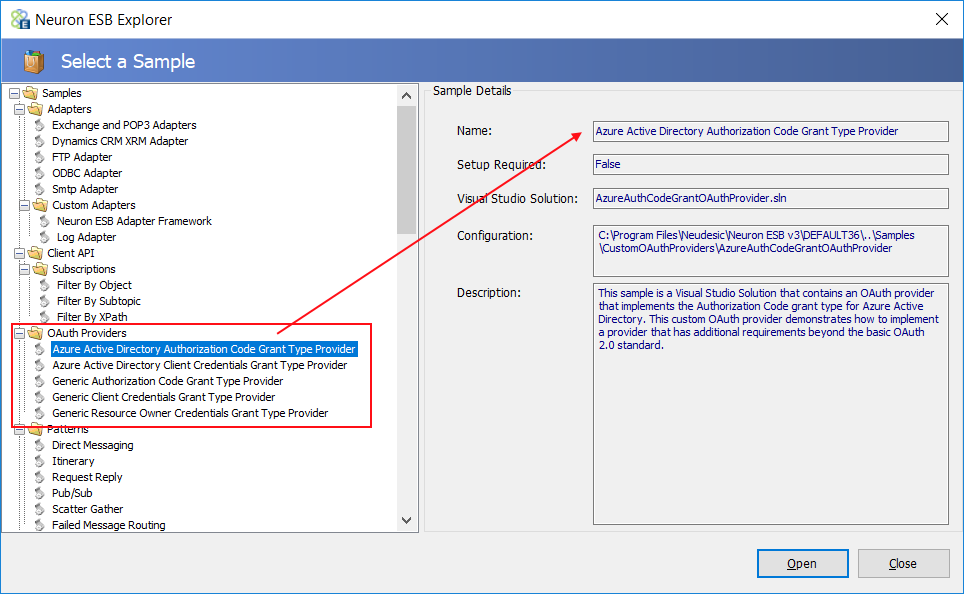The width and height of the screenshot is (964, 594).
Task: Click icon beside Generic Authorization Code Grant Type Provider
Action: tap(40, 381)
